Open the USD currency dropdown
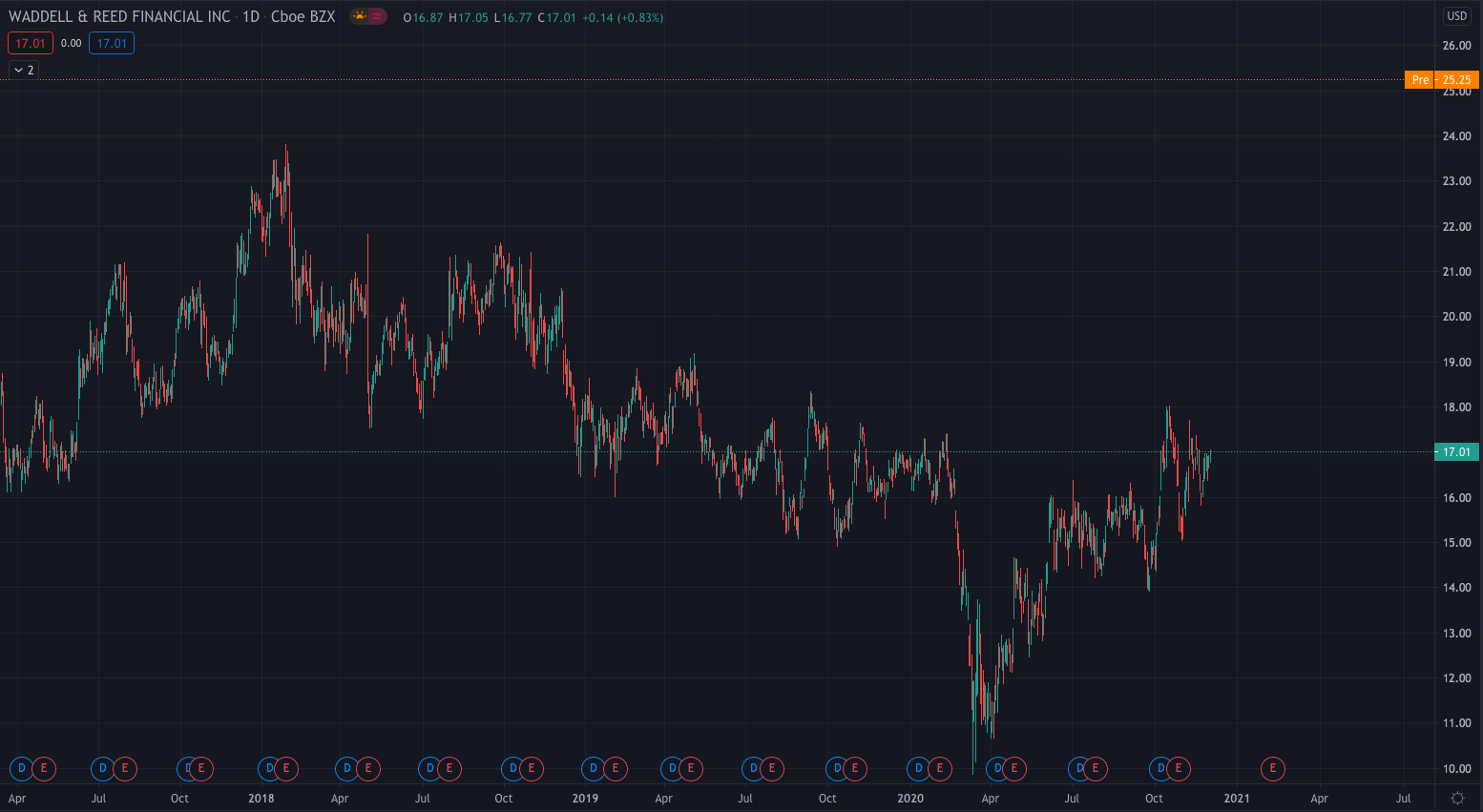 coord(1456,15)
